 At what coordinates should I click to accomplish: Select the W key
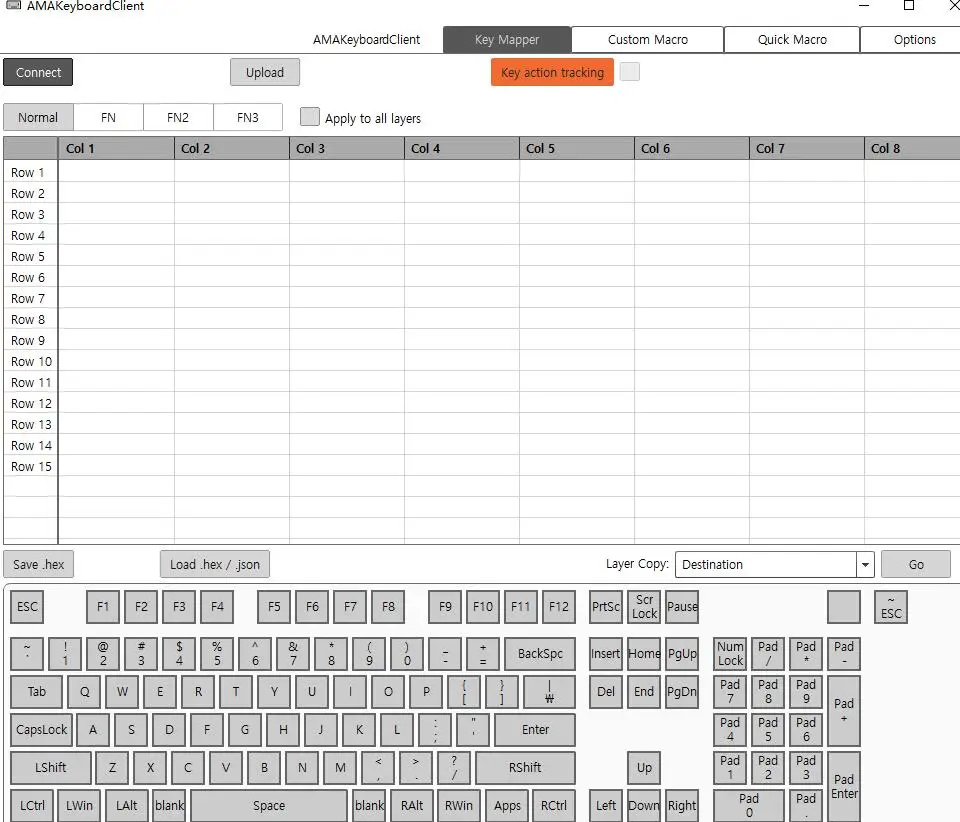[x=122, y=692]
